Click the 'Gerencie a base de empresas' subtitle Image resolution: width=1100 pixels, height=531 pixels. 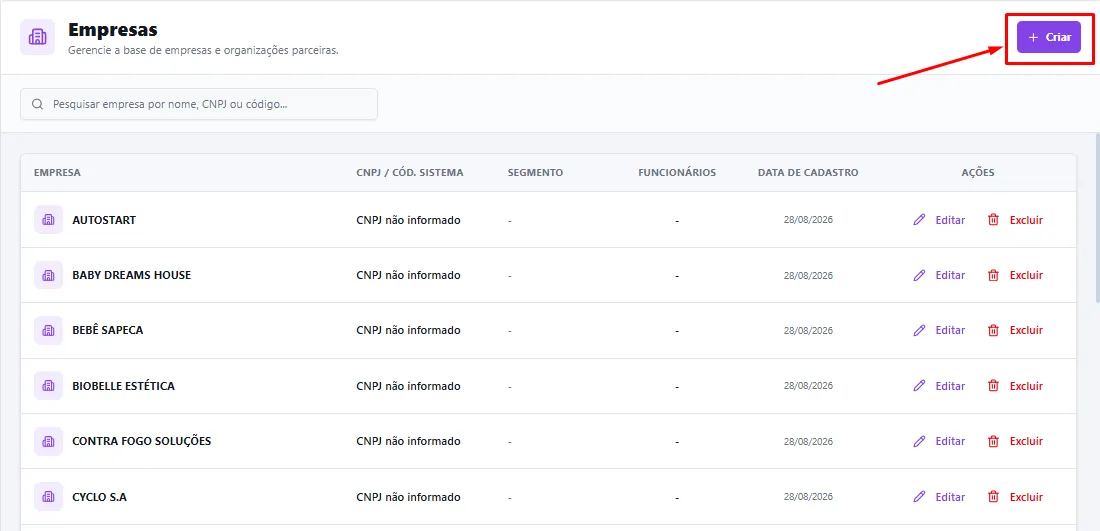pos(203,51)
